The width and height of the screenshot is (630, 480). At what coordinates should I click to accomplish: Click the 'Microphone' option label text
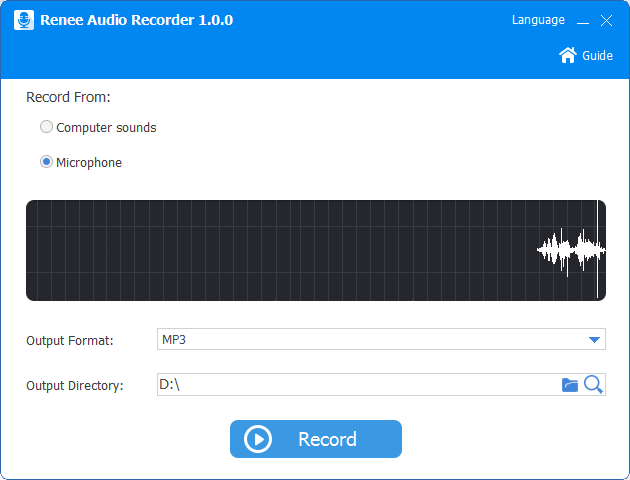tap(89, 163)
